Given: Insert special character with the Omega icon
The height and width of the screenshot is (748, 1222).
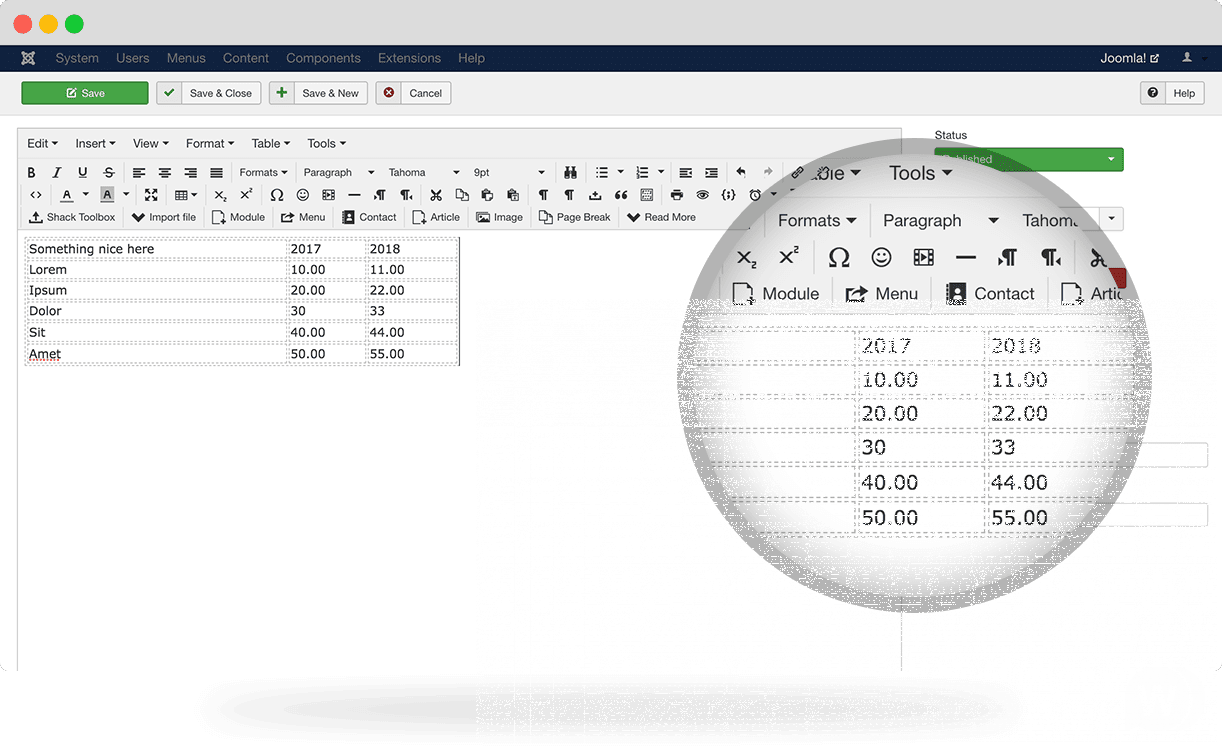Looking at the screenshot, I should click(277, 195).
